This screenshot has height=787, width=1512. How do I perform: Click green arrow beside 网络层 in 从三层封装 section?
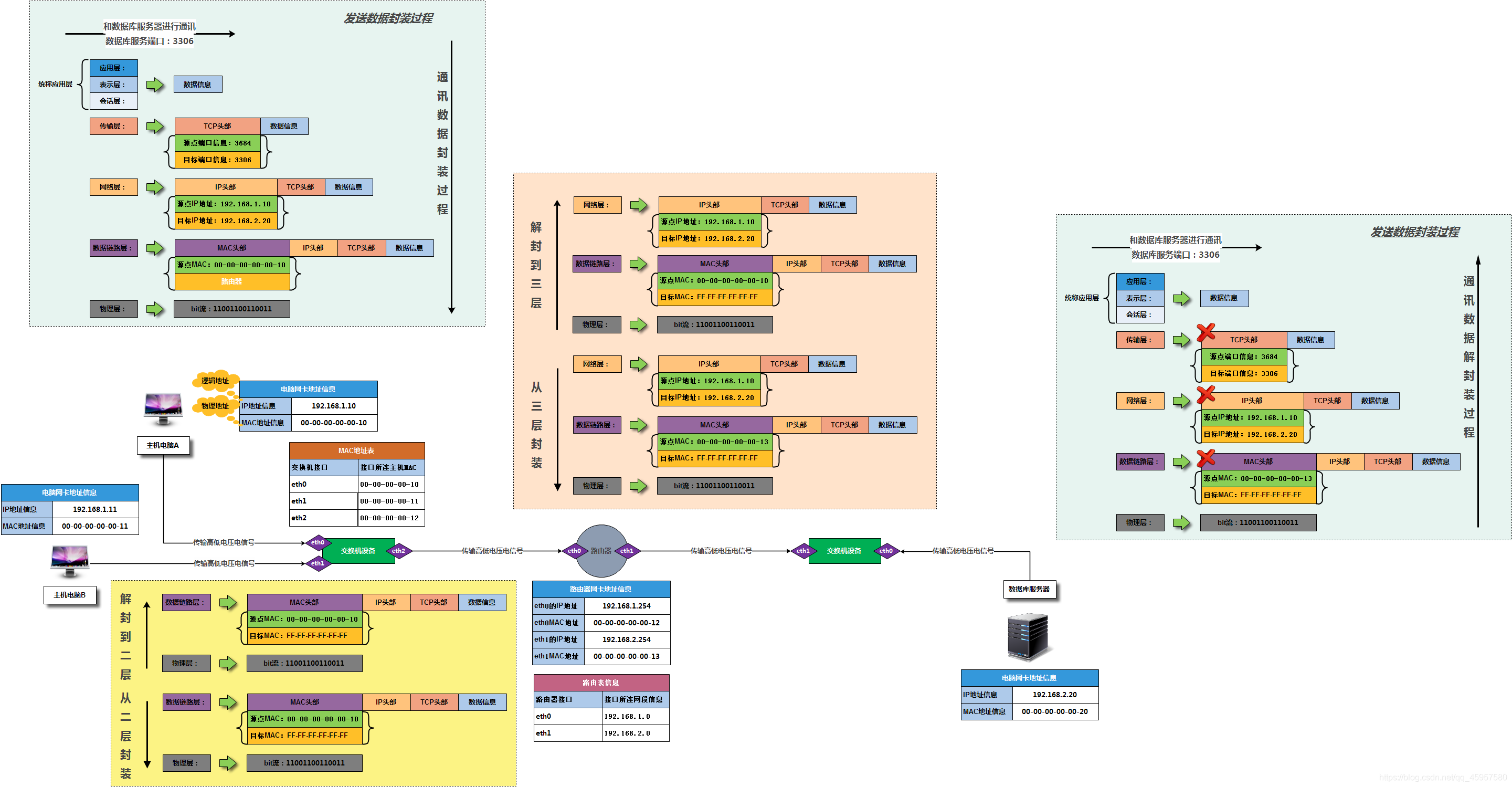point(639,364)
